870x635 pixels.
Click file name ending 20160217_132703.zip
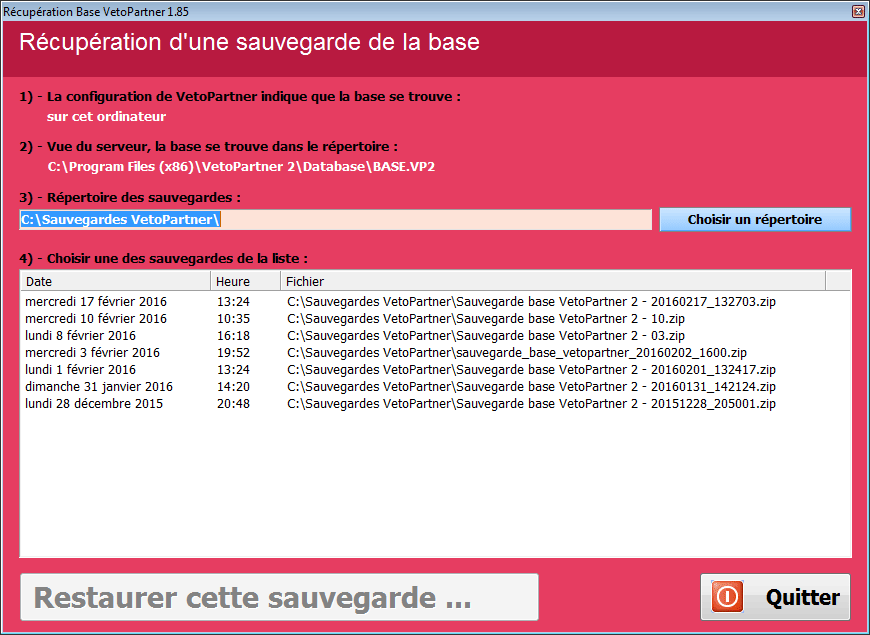click(531, 301)
